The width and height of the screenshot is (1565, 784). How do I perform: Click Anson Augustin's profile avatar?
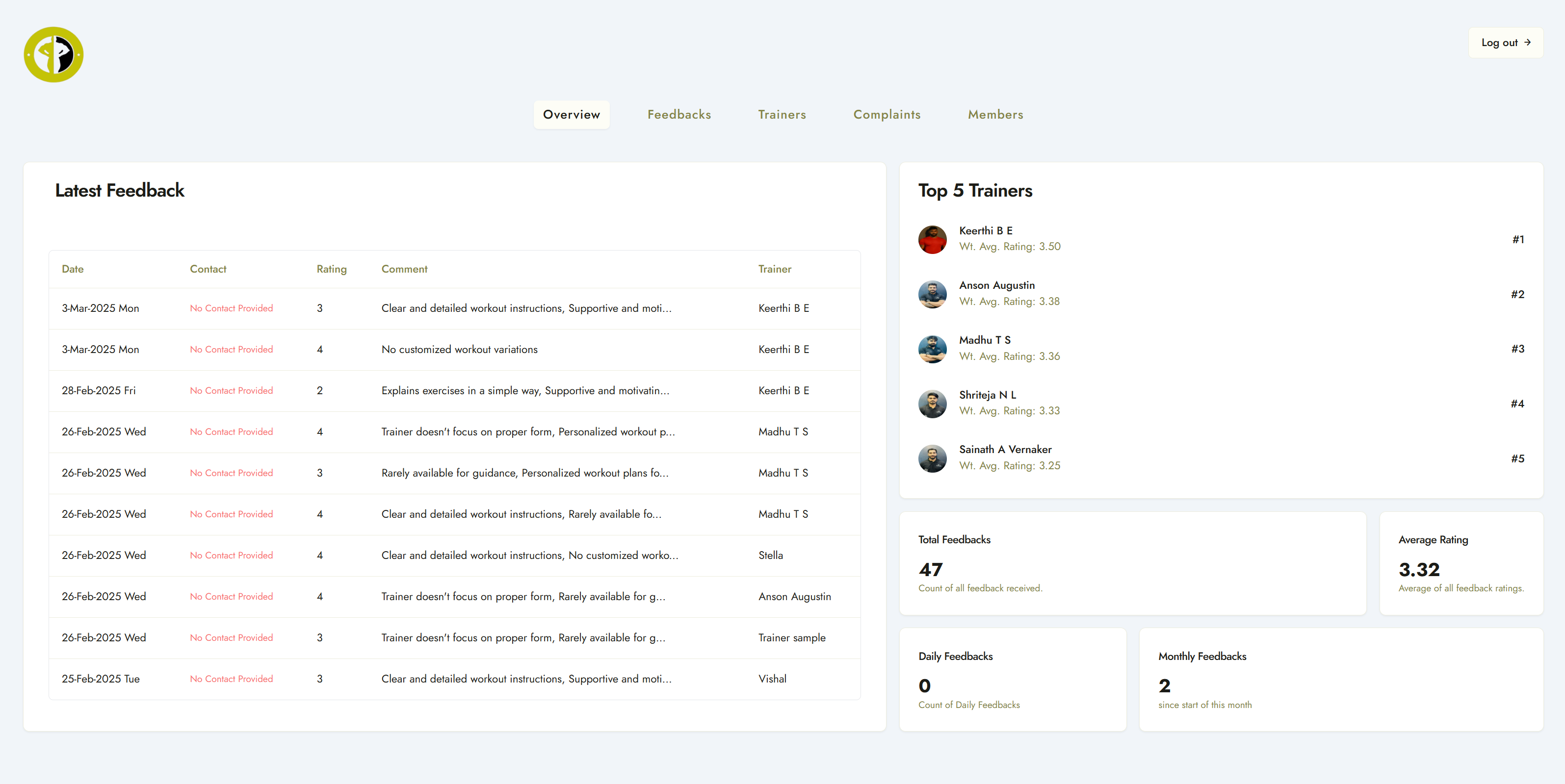tap(932, 294)
